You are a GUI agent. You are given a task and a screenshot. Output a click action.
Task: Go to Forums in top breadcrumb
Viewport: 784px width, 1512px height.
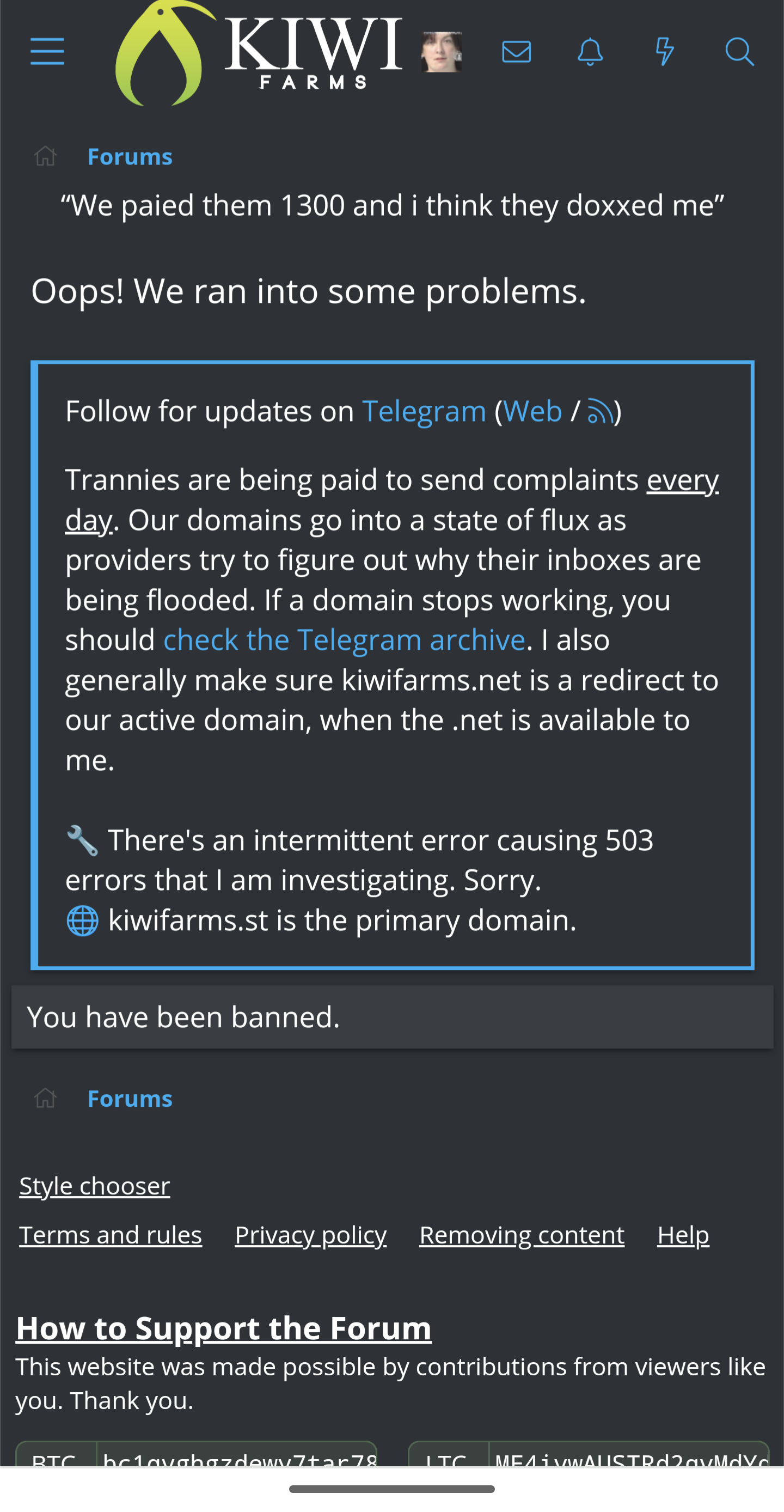point(130,157)
